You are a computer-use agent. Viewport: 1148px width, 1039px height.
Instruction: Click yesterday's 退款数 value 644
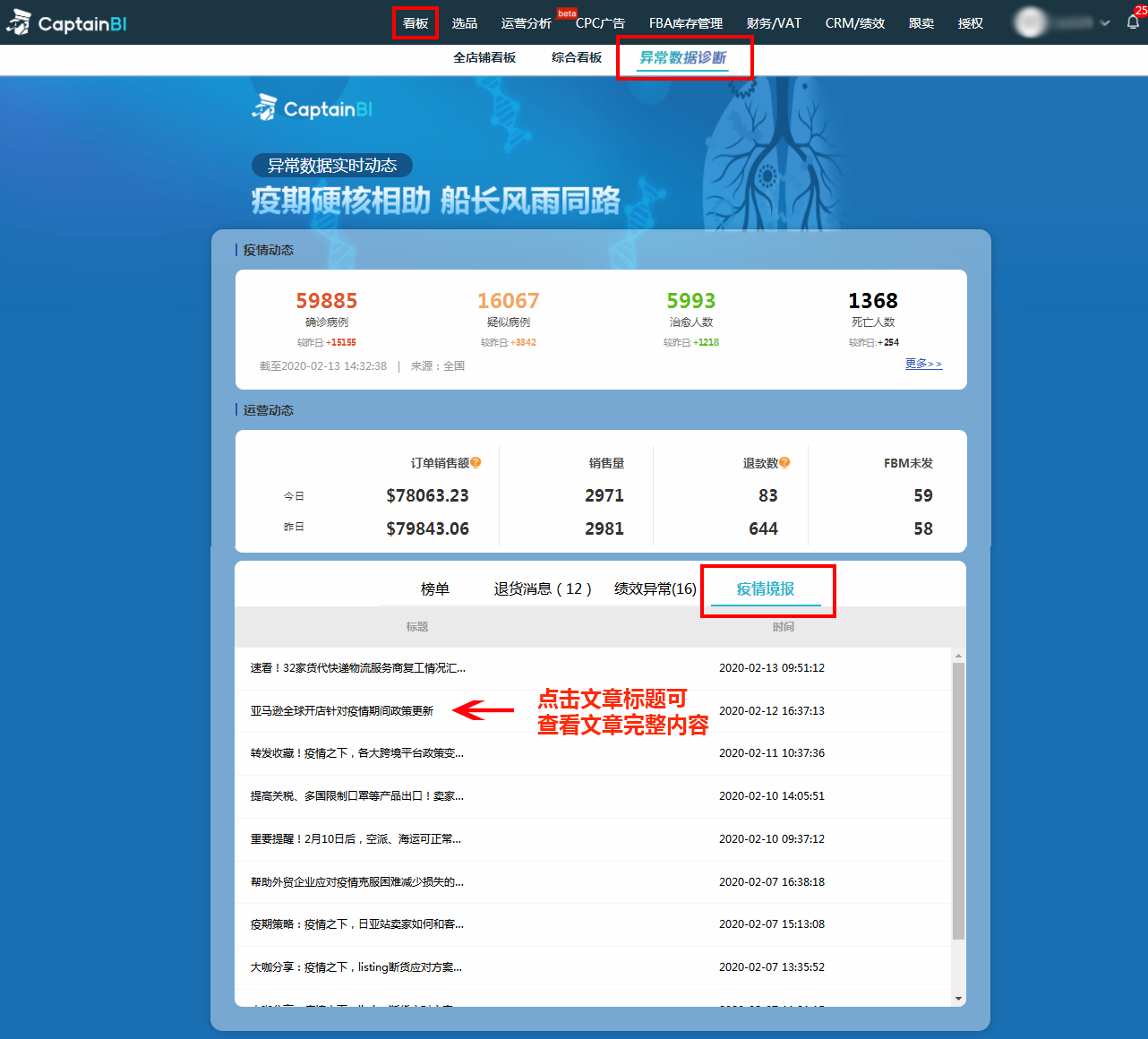(x=764, y=529)
